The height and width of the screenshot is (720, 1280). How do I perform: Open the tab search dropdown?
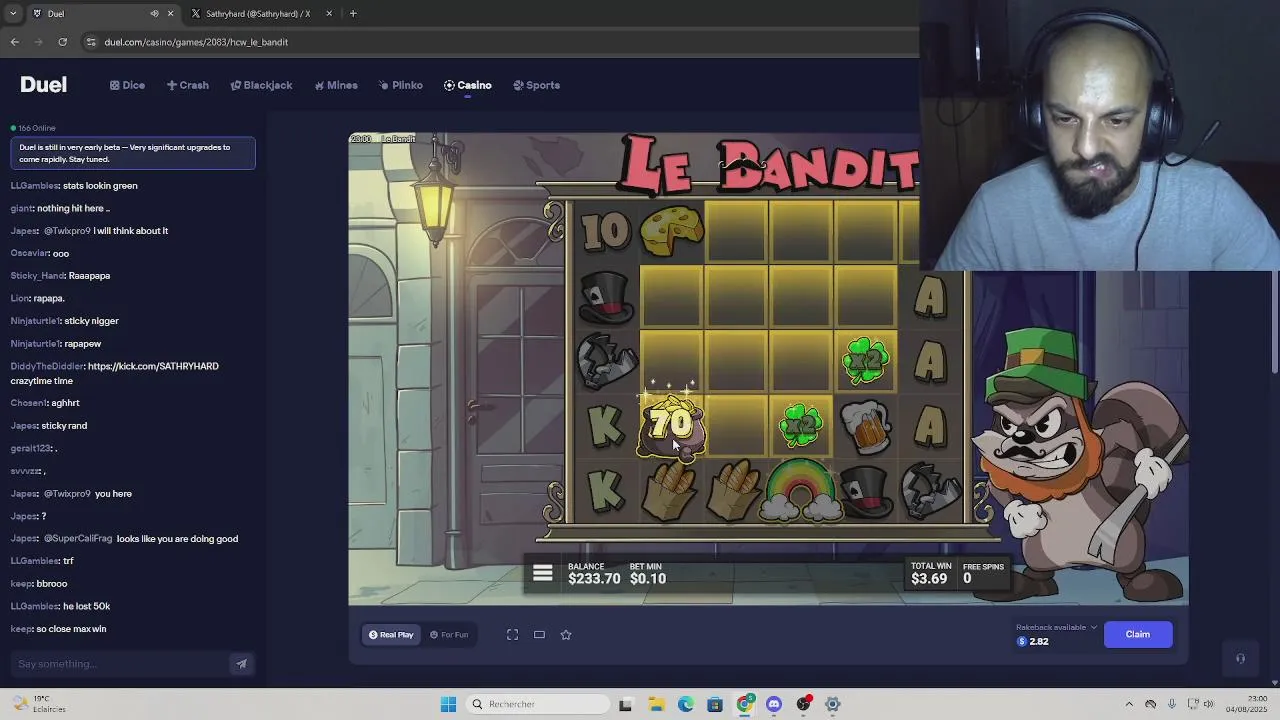coord(13,14)
